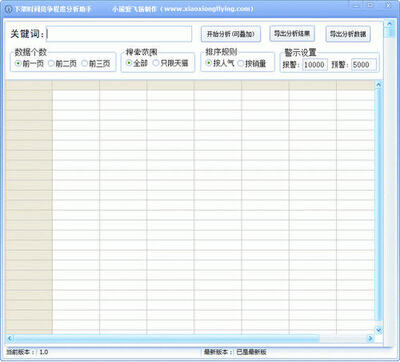The image size is (400, 362).
Task: Click the 导出分析数据 button
Action: tap(348, 34)
